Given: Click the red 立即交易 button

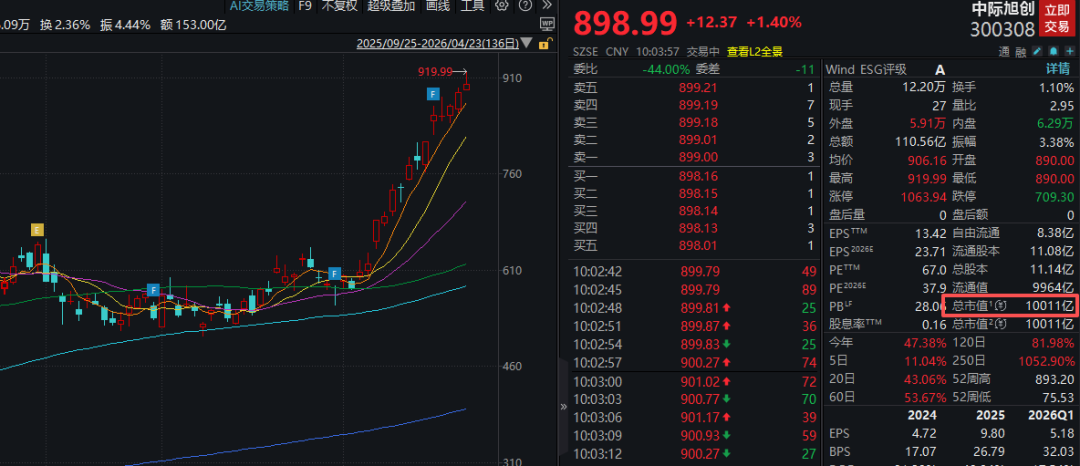Looking at the screenshot, I should pos(1058,19).
